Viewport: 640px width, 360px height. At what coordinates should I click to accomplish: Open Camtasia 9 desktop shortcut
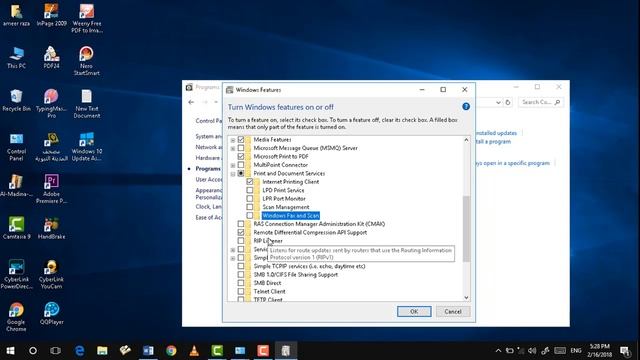tap(16, 228)
